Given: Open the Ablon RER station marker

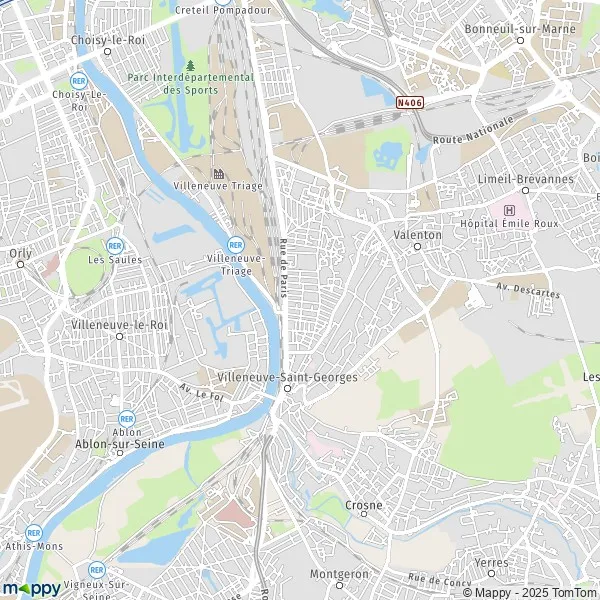Looking at the screenshot, I should click(127, 419).
